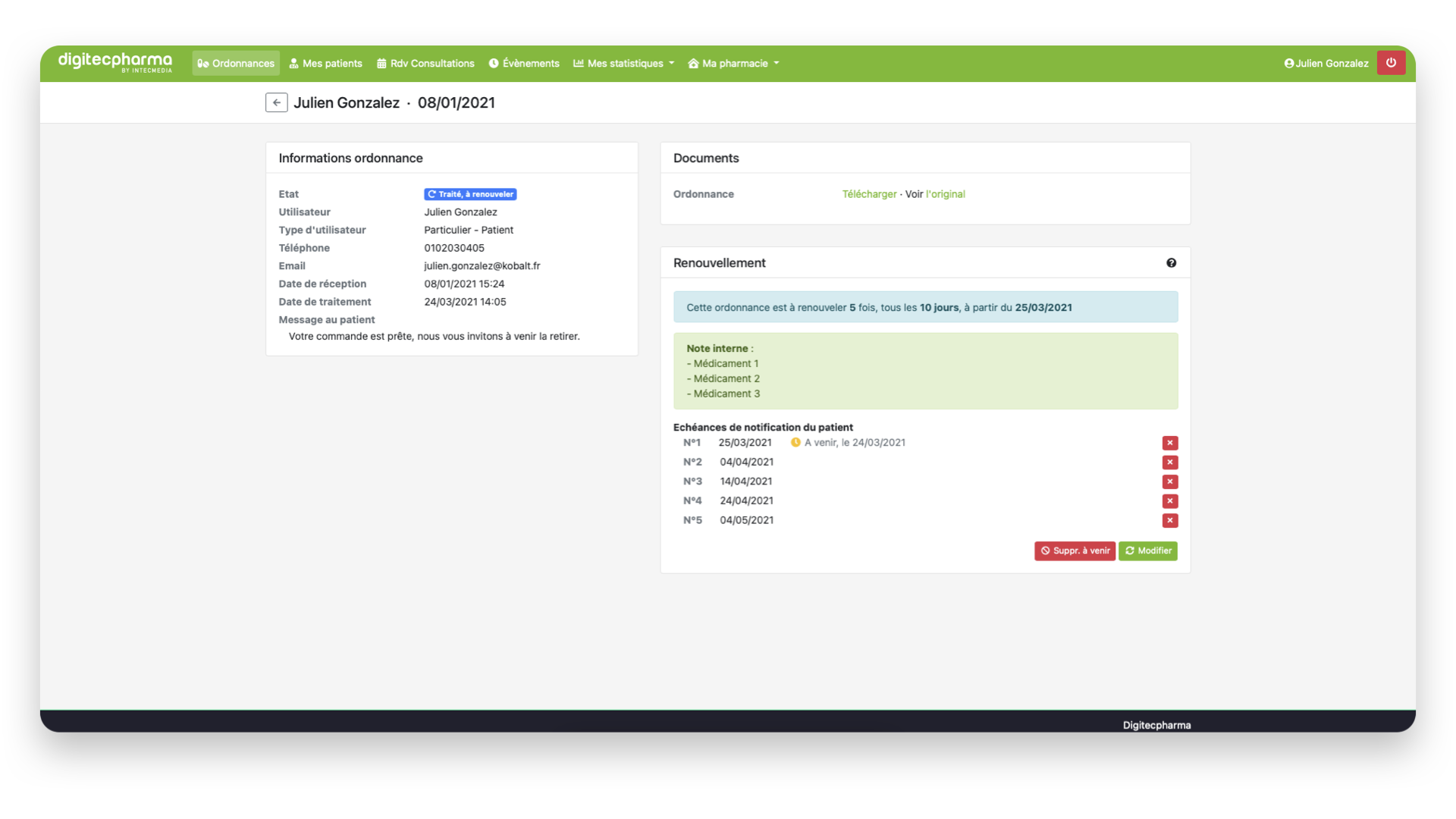Image resolution: width=1456 pixels, height=819 pixels.
Task: Remove échéance N°2 dated 04/04/2021
Action: coord(1169,463)
